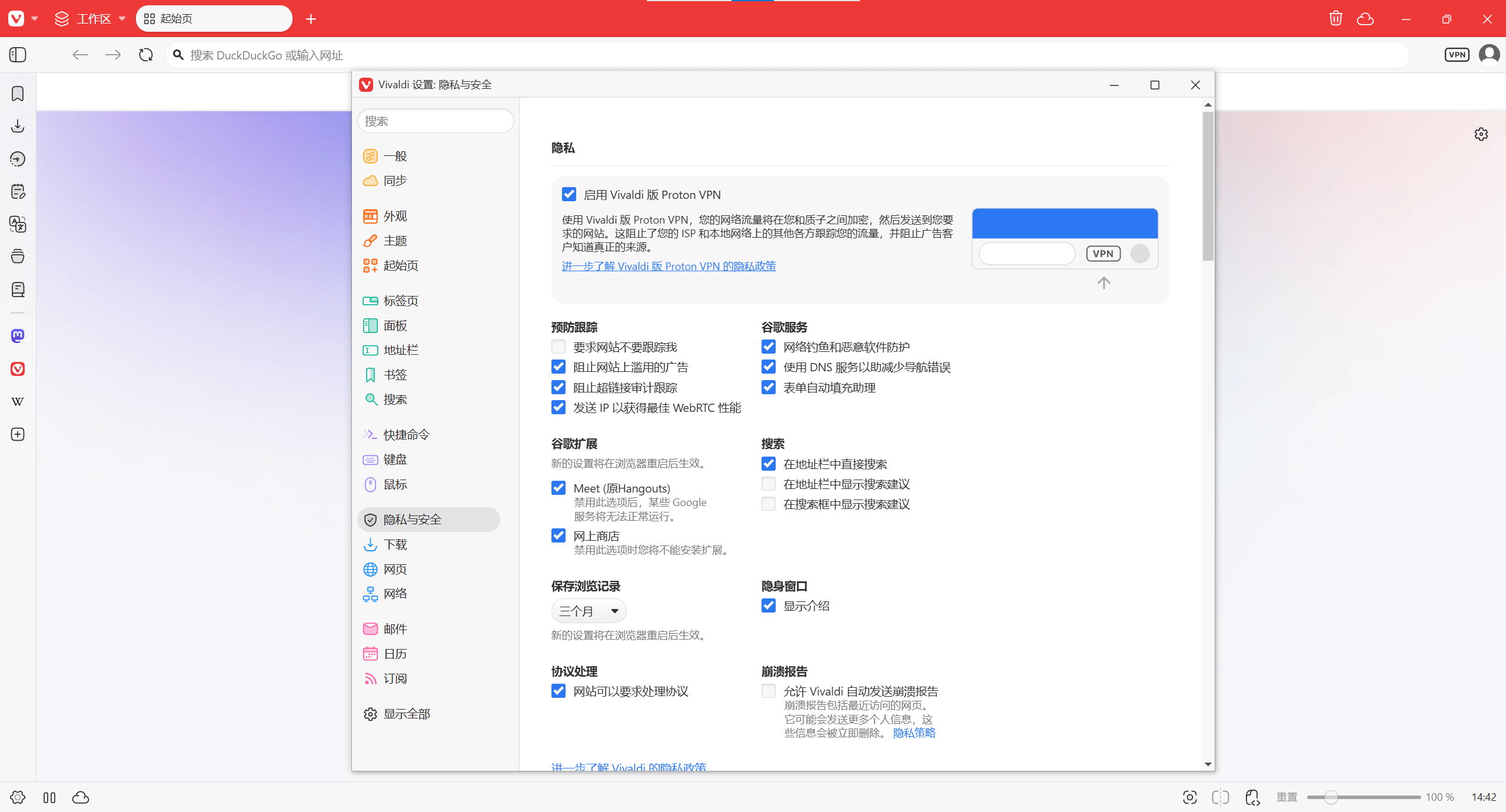Open the Vivaldi main menu dropdown arrow
Screen dimensions: 1506x812
35,19
